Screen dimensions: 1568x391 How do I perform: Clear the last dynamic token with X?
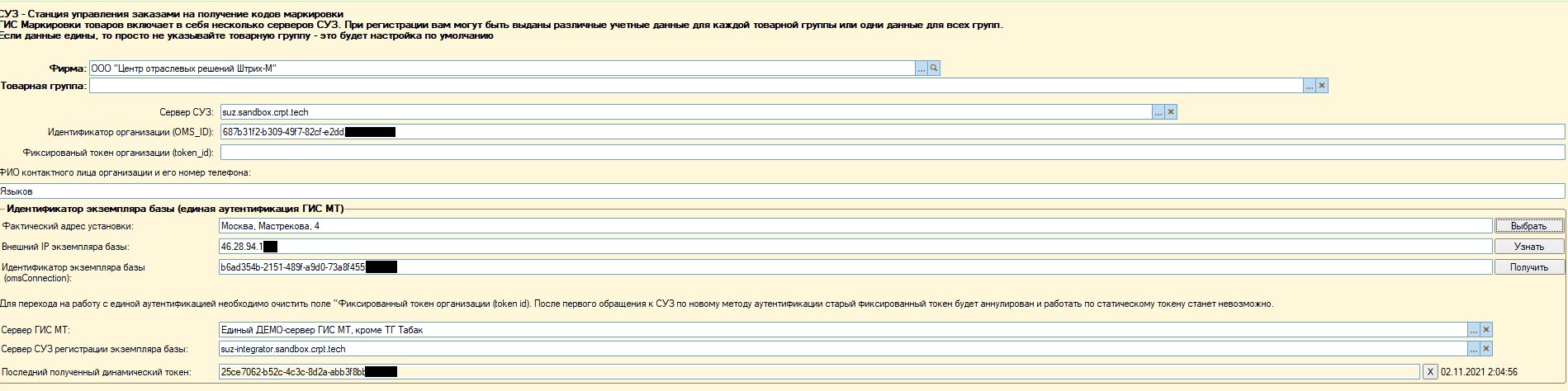[1431, 372]
